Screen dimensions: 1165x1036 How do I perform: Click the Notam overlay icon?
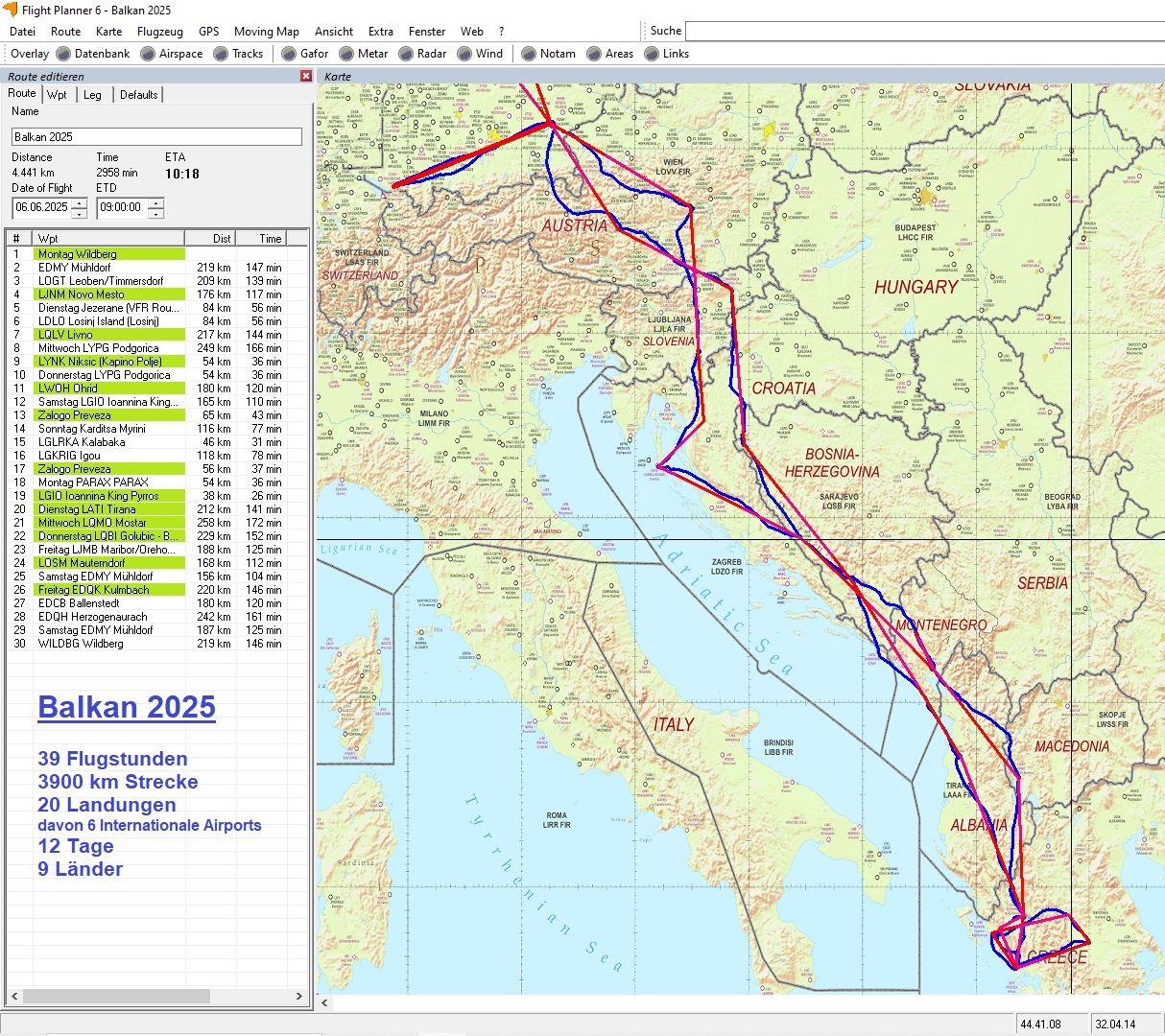pos(528,54)
